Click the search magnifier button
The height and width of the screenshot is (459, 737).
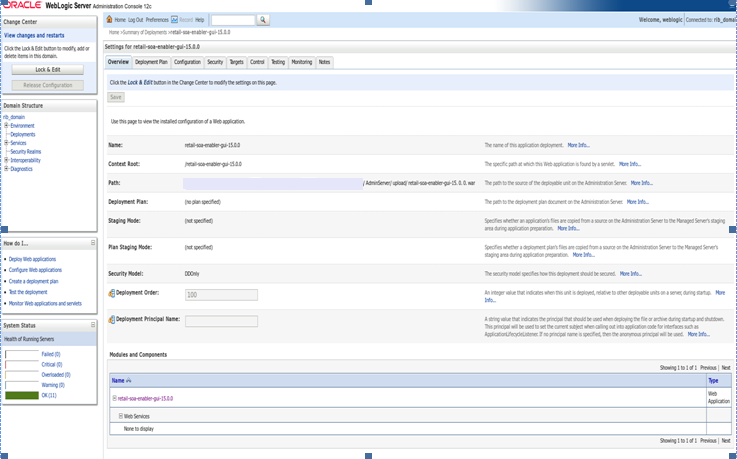tap(263, 20)
